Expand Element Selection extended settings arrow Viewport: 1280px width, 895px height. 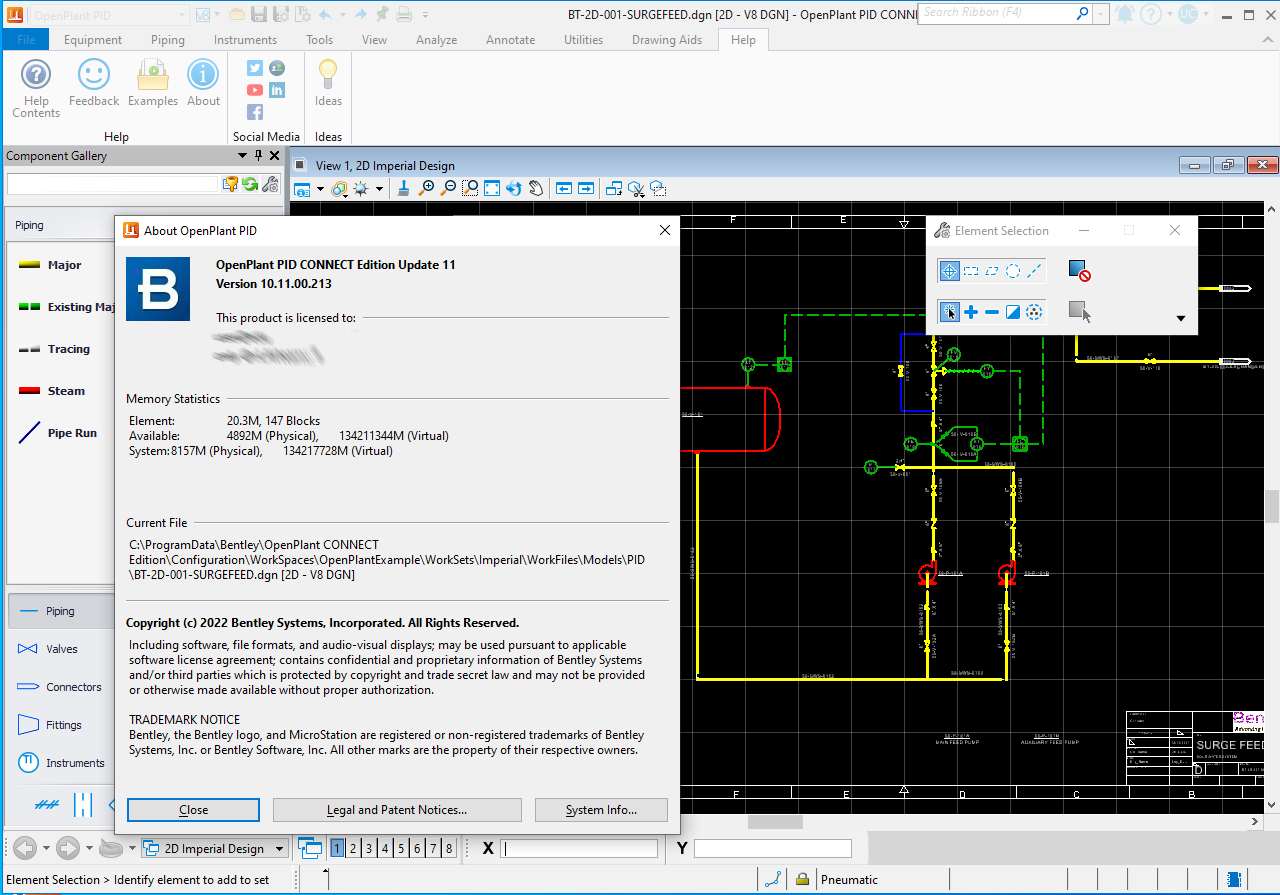1181,319
